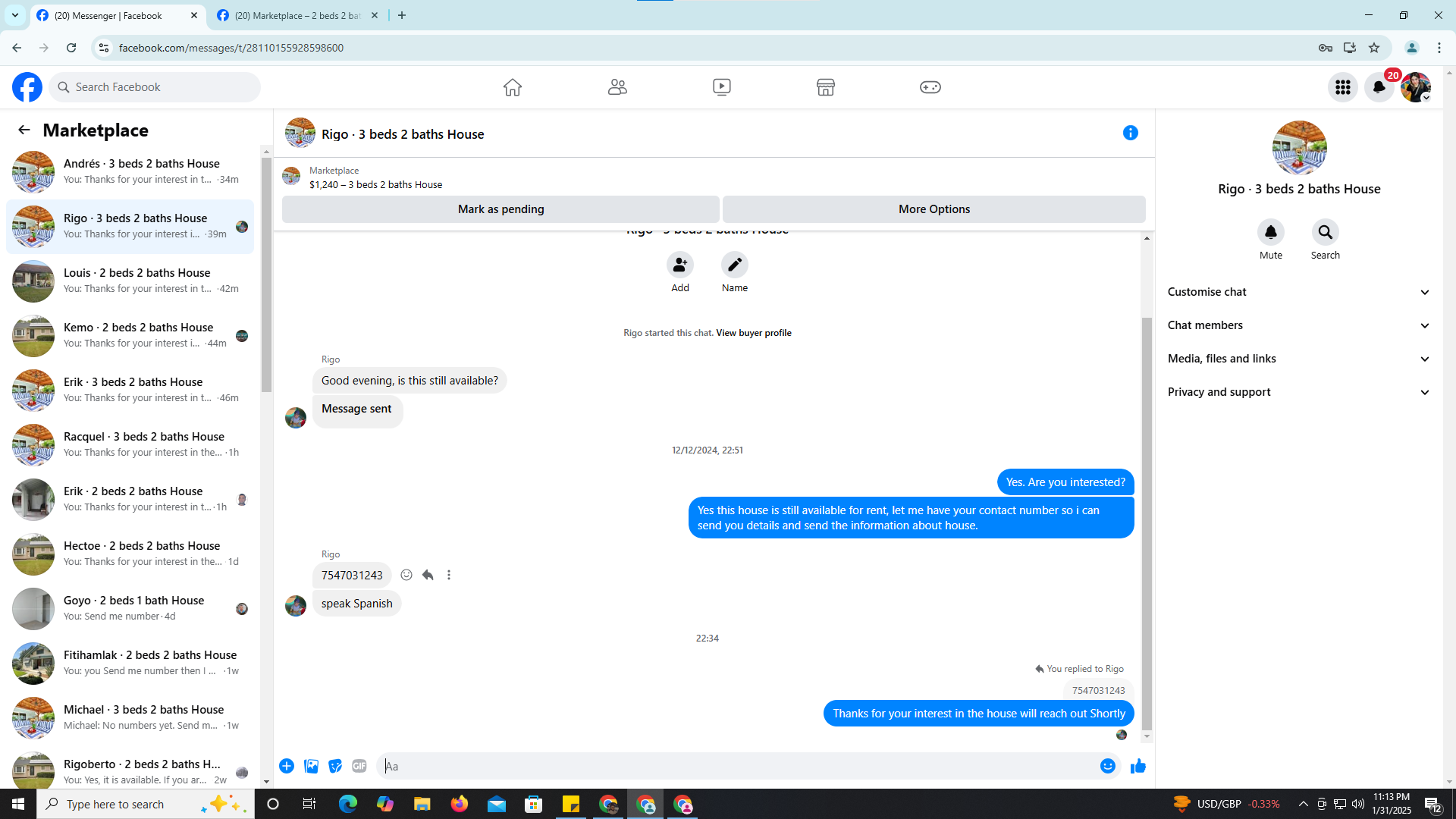
Task: Open the Friends icon in top navigation
Action: (x=617, y=87)
